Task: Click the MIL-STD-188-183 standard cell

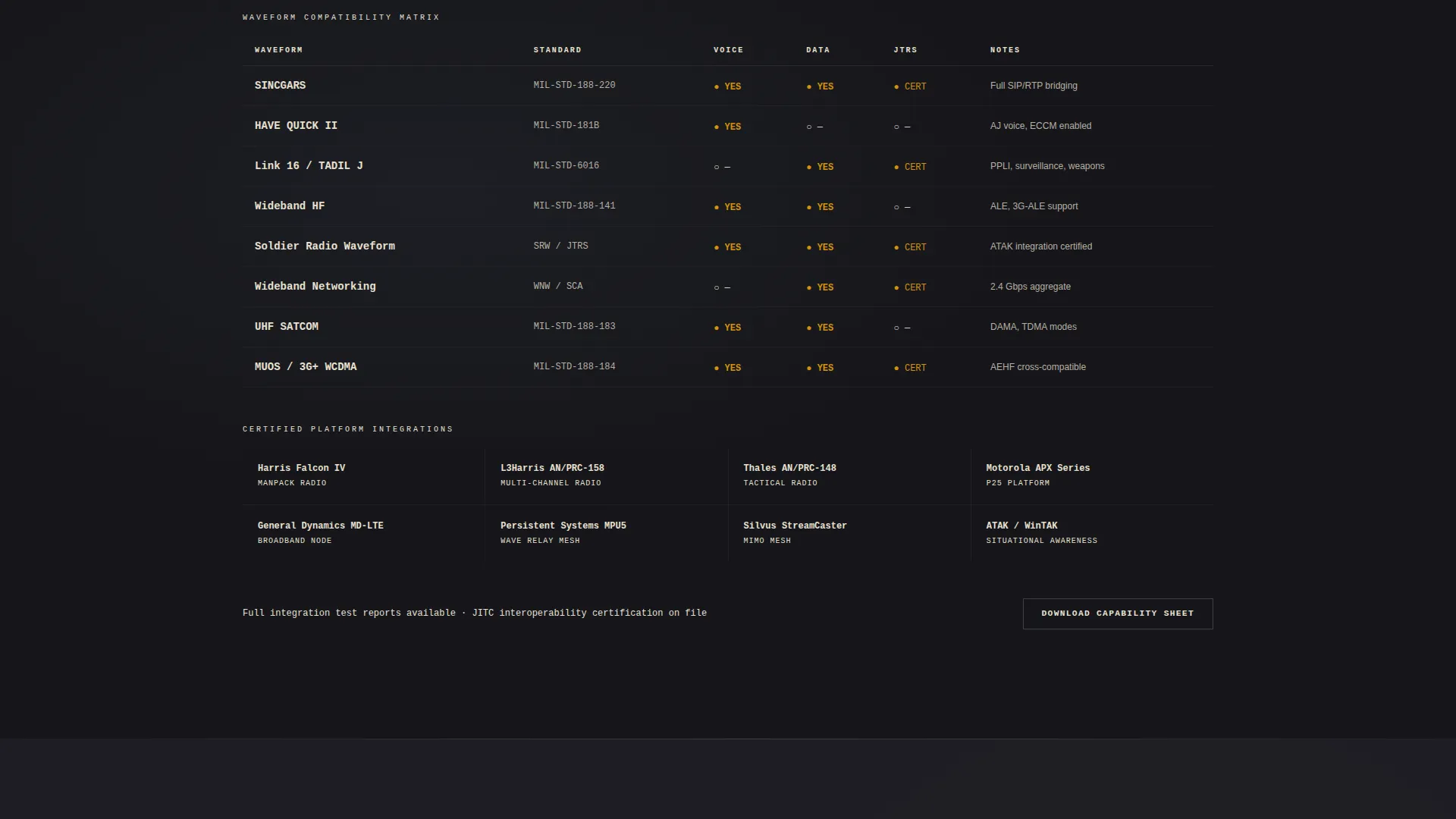Action: tap(574, 327)
